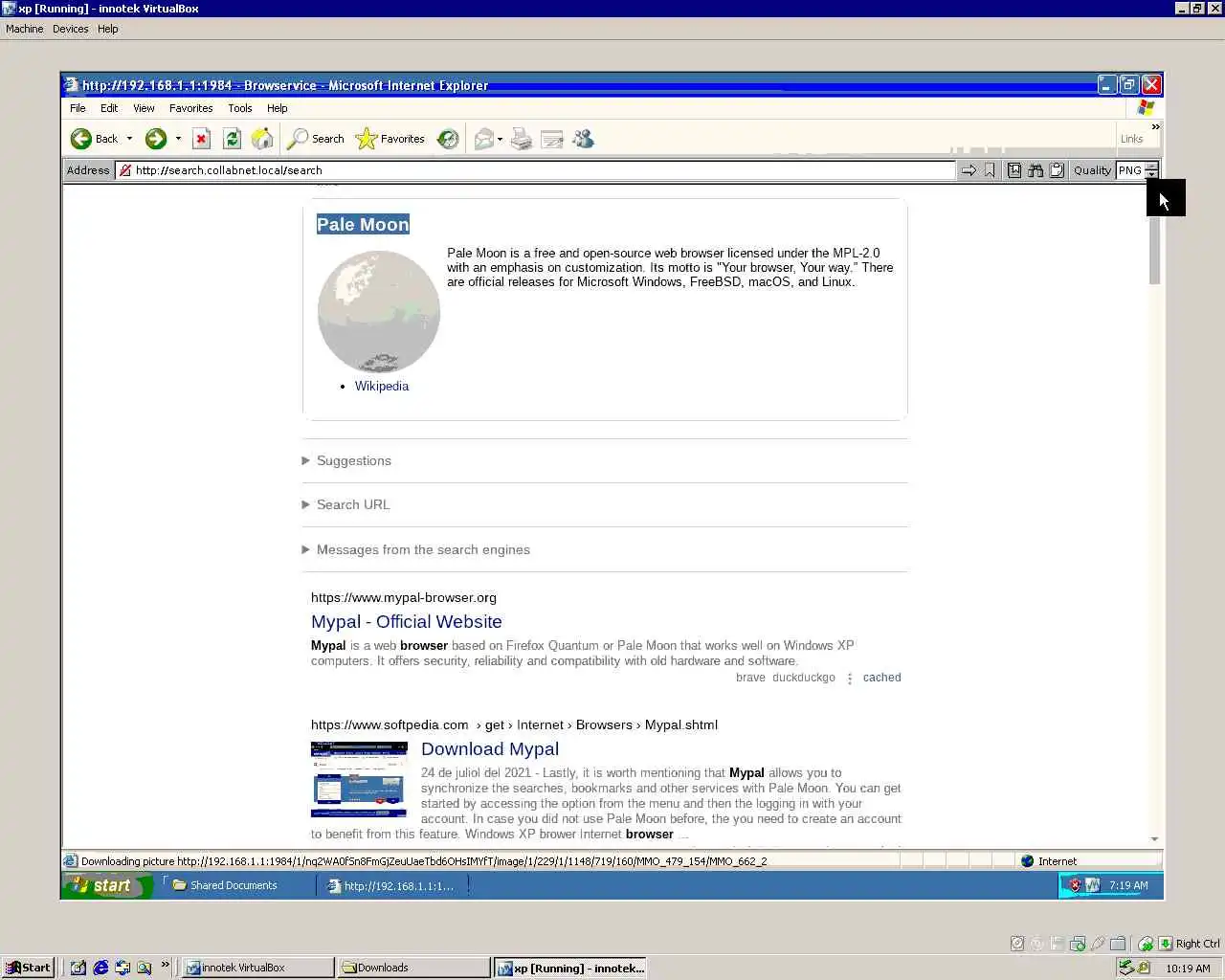Click the Edit page toolbar icon
1225x980 pixels.
tap(552, 139)
